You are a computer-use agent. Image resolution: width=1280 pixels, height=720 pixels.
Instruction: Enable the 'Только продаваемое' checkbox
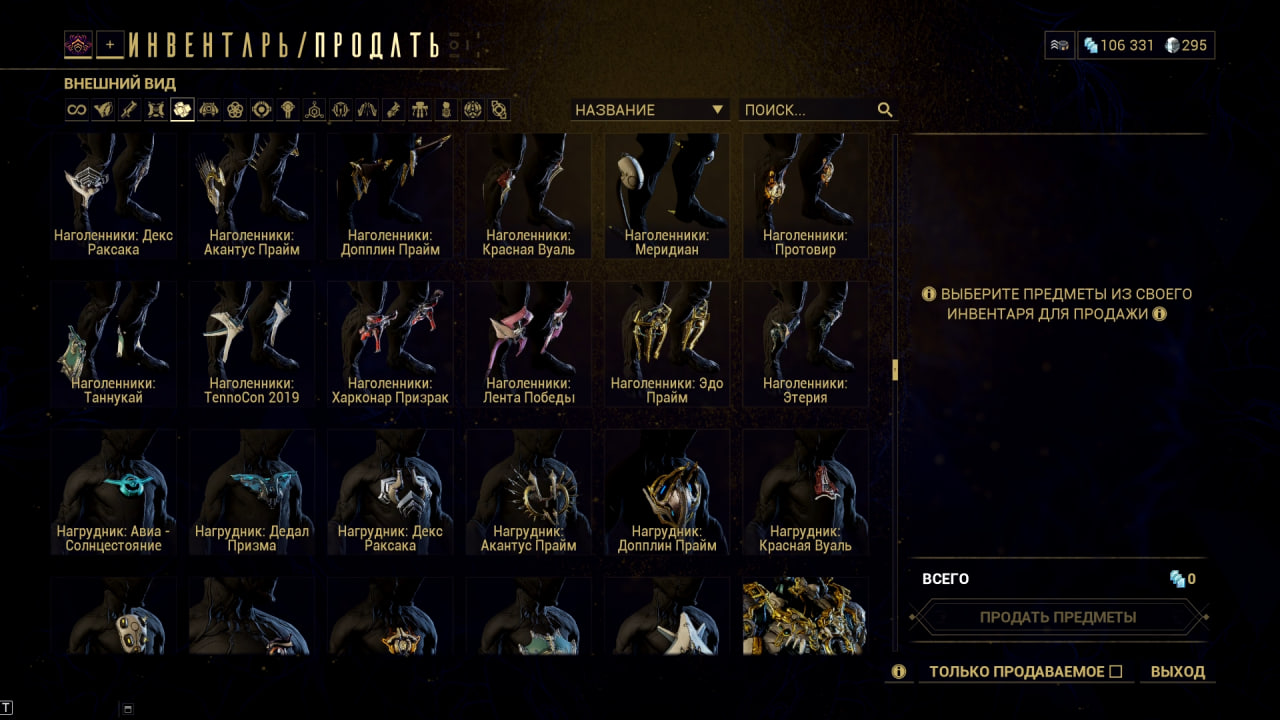coord(1116,672)
